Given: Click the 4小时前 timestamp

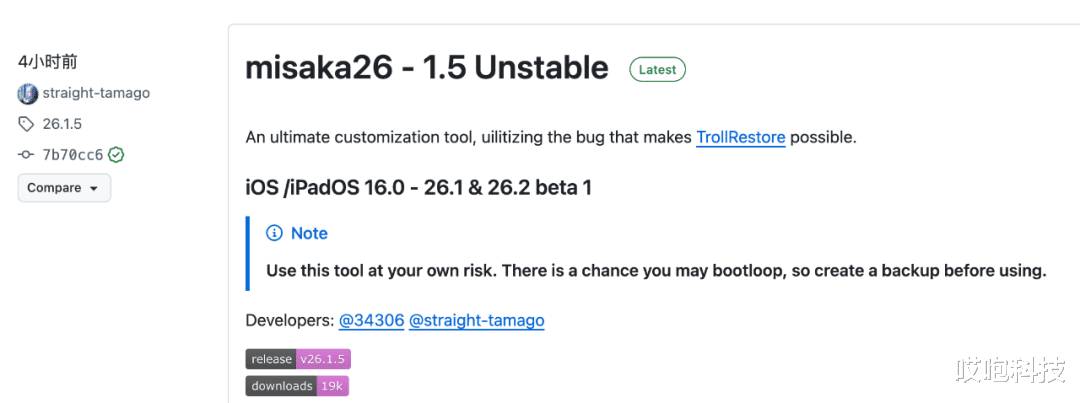Looking at the screenshot, I should tap(47, 62).
